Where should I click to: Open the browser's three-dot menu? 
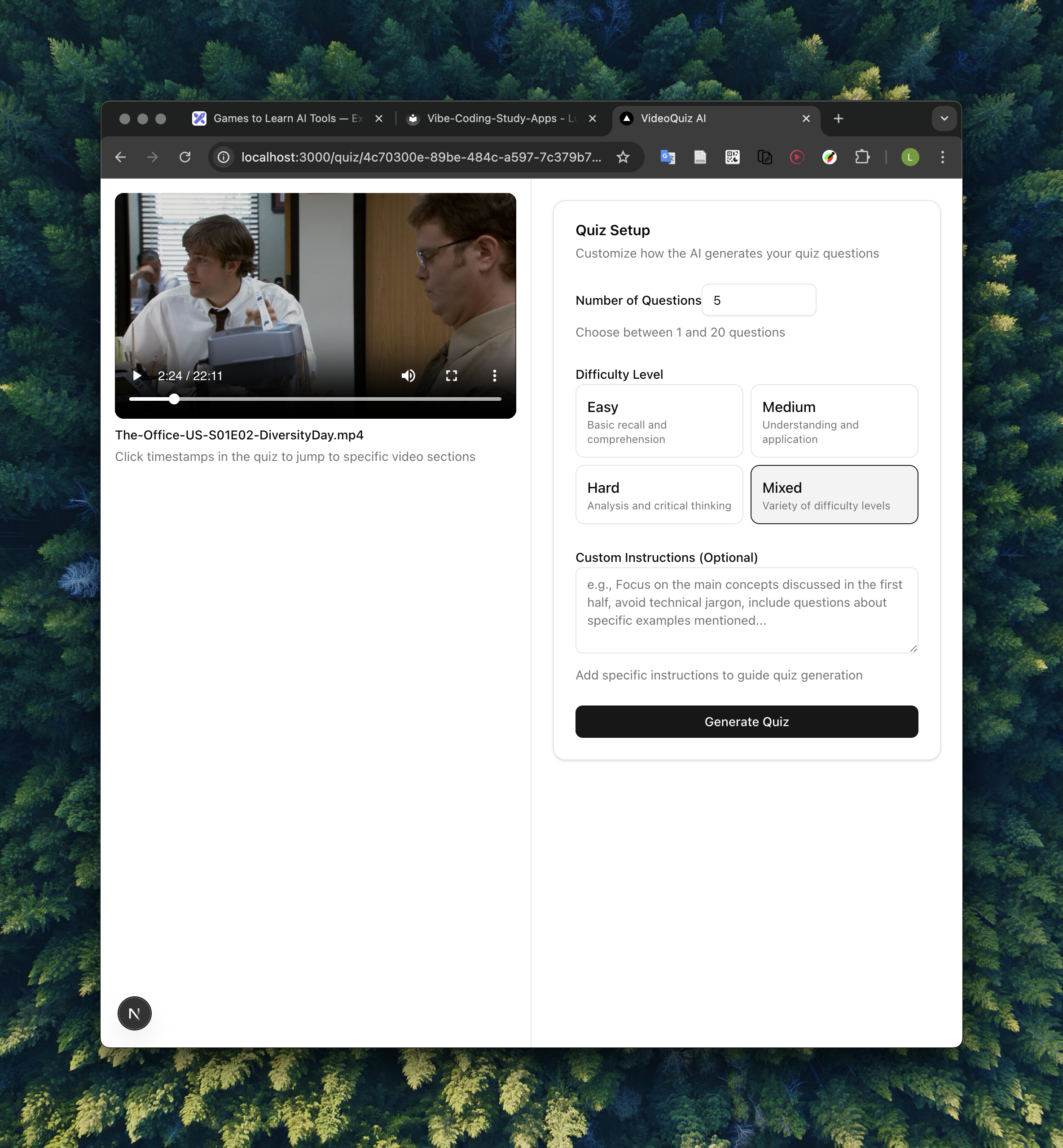[942, 157]
